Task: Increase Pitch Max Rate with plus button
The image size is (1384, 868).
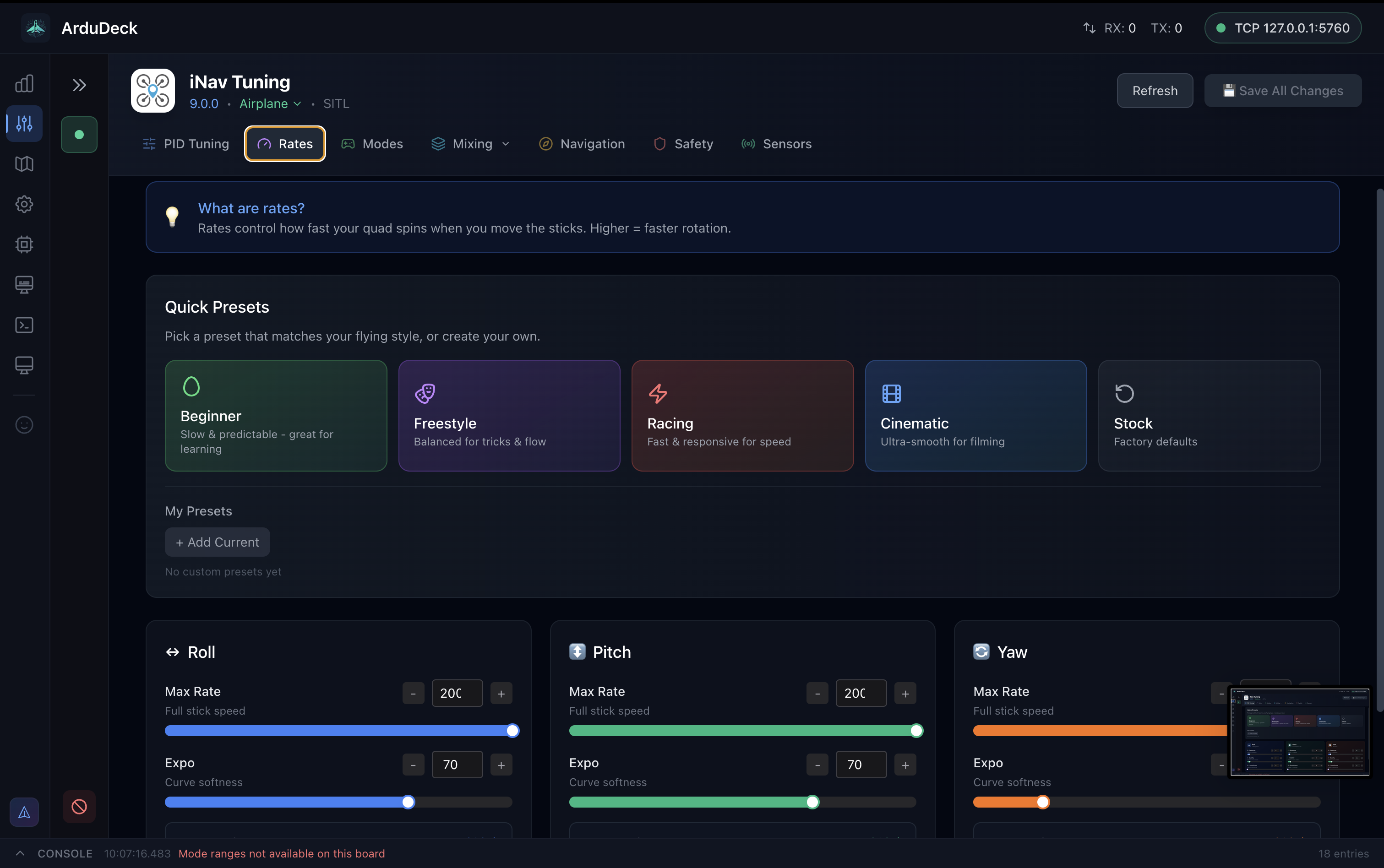Action: (905, 694)
